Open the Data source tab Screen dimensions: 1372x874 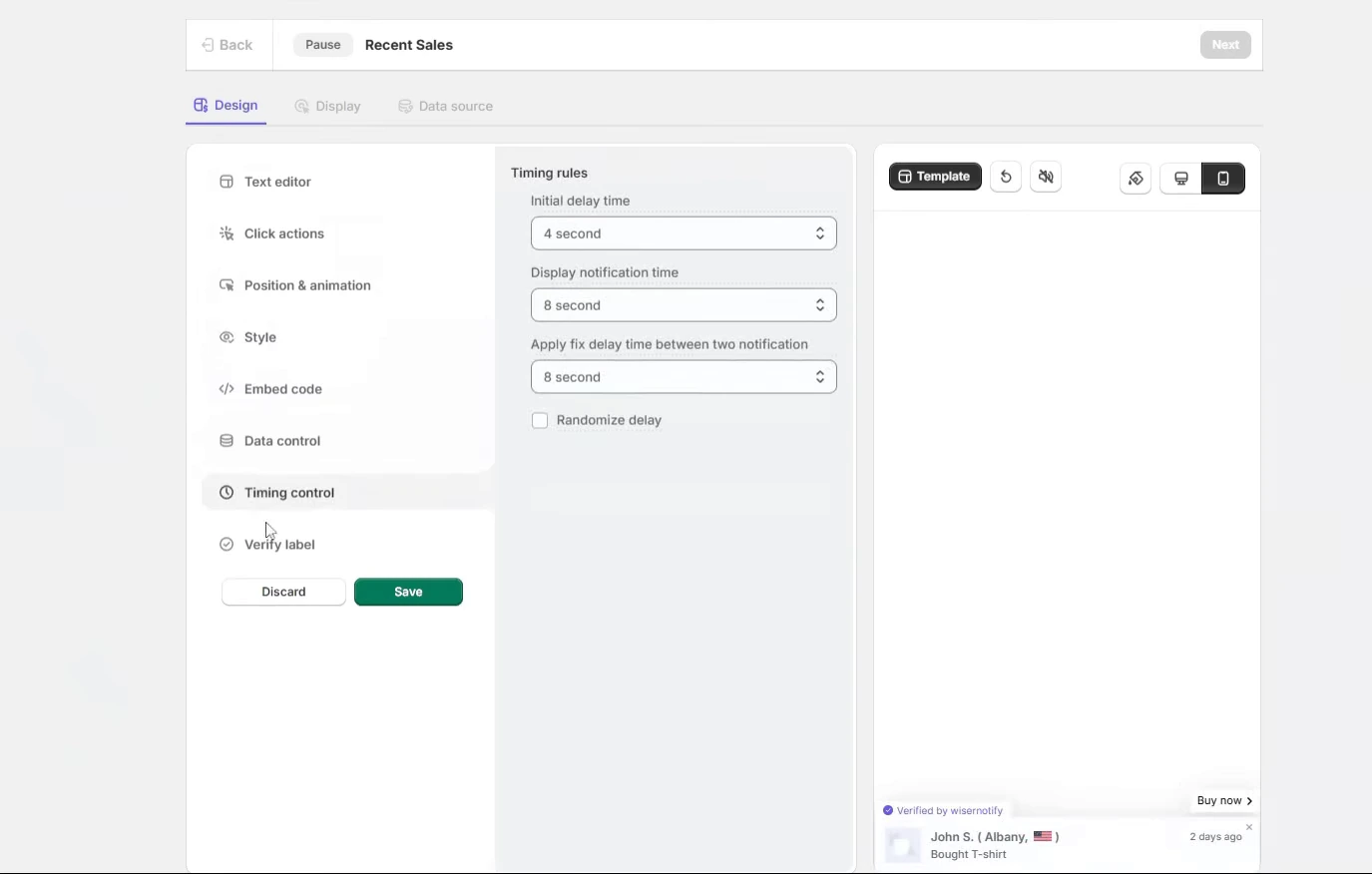click(445, 106)
